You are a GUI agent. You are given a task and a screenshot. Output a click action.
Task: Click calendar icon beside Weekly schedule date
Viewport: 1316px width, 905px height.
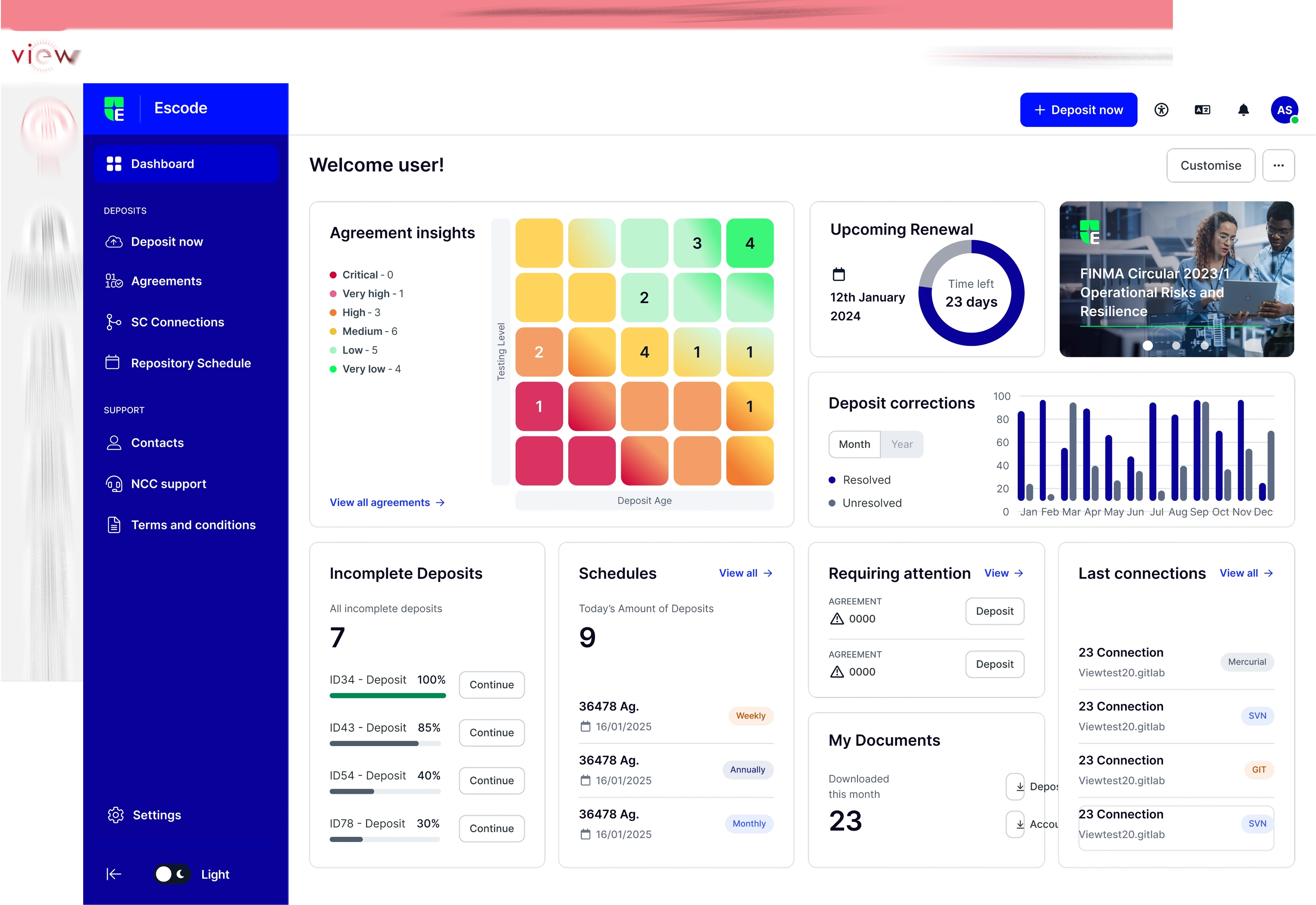tap(585, 726)
